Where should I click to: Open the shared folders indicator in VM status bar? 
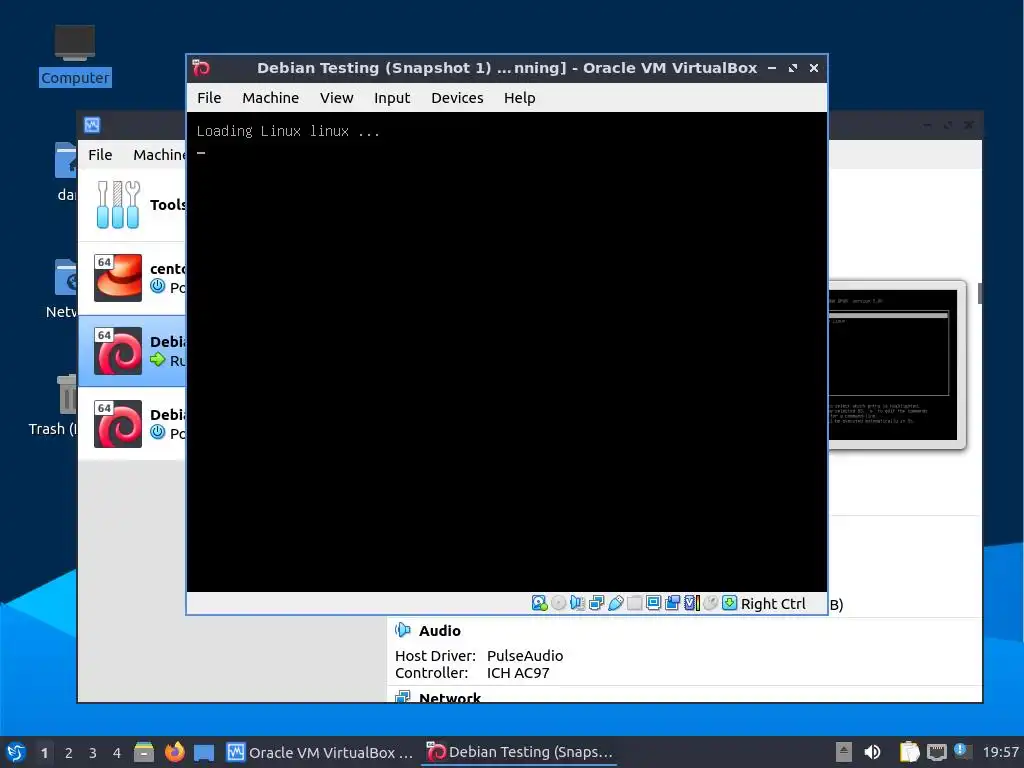[634, 603]
